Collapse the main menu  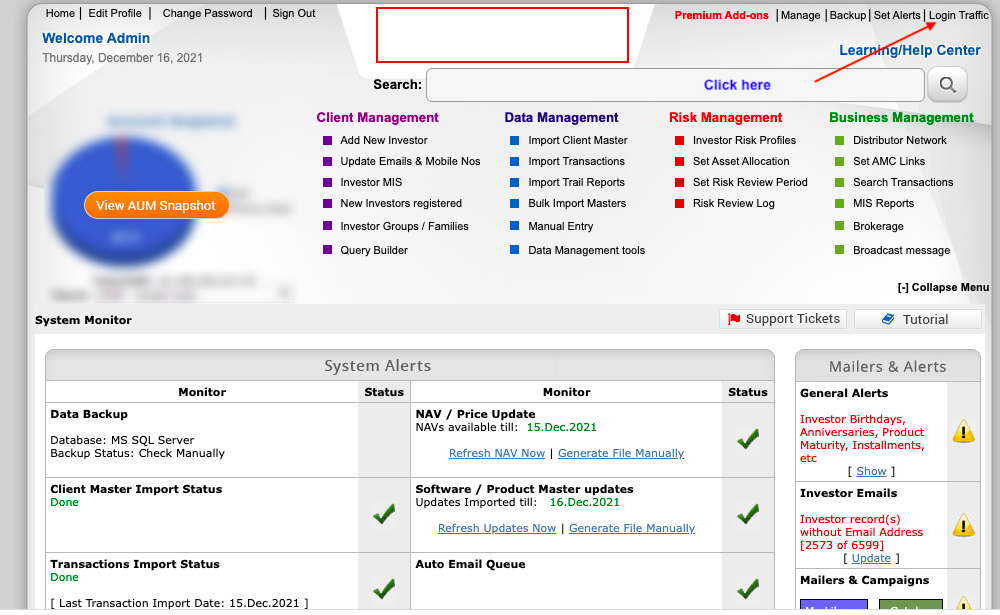coord(943,288)
